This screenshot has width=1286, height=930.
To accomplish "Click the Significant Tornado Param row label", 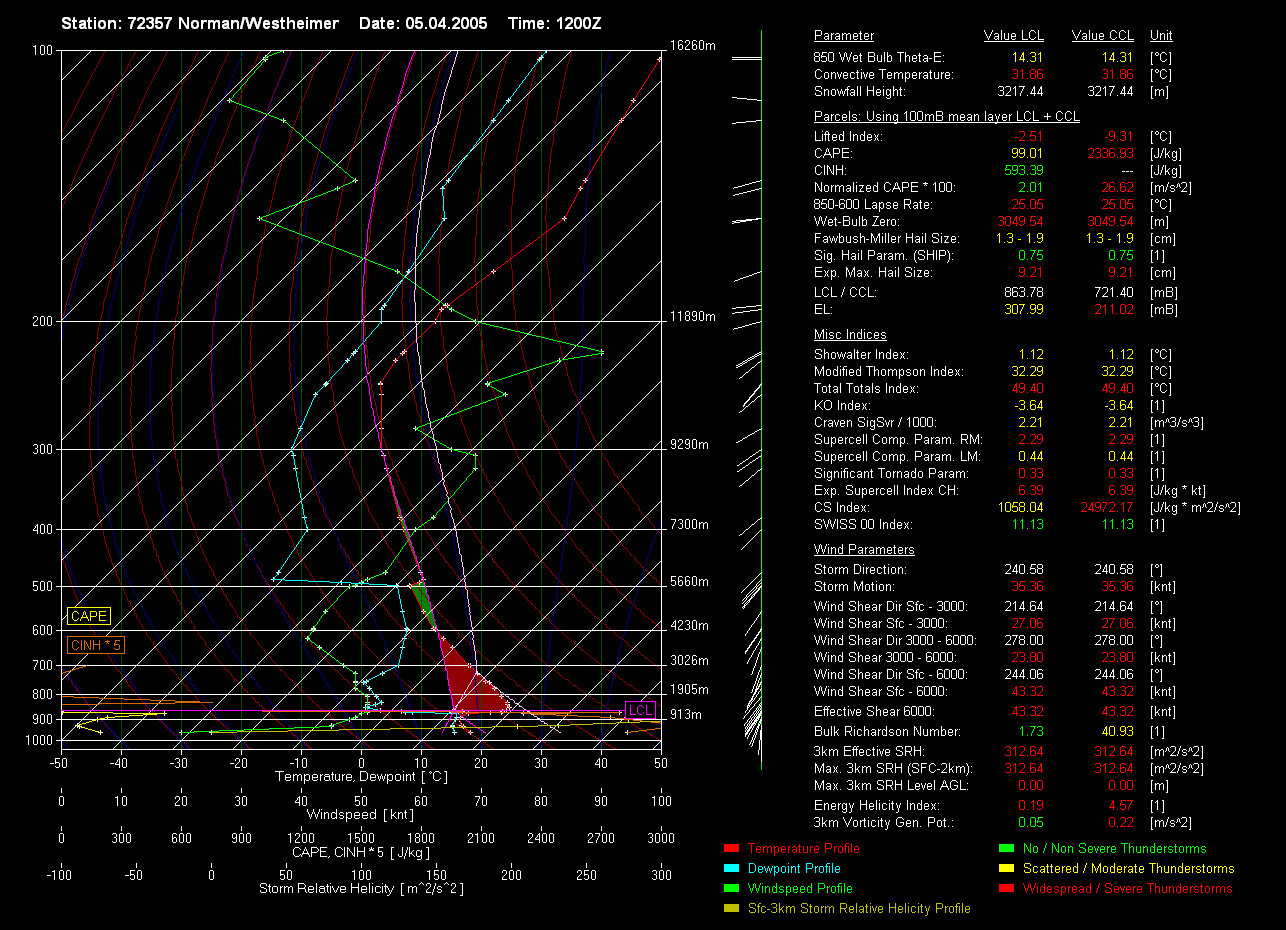I will coord(891,473).
